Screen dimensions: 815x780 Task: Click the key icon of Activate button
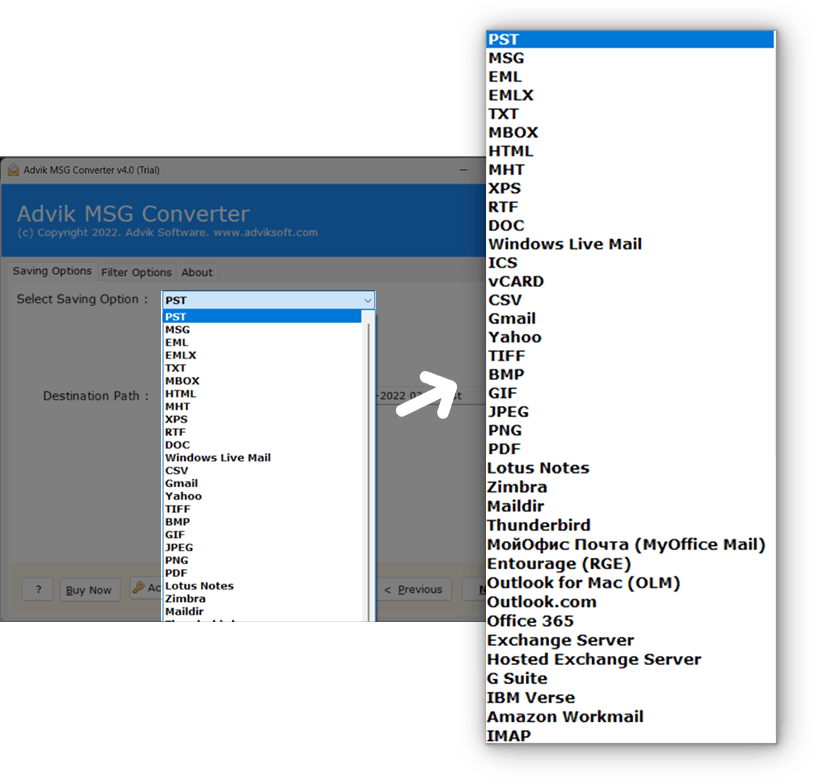pyautogui.click(x=138, y=587)
